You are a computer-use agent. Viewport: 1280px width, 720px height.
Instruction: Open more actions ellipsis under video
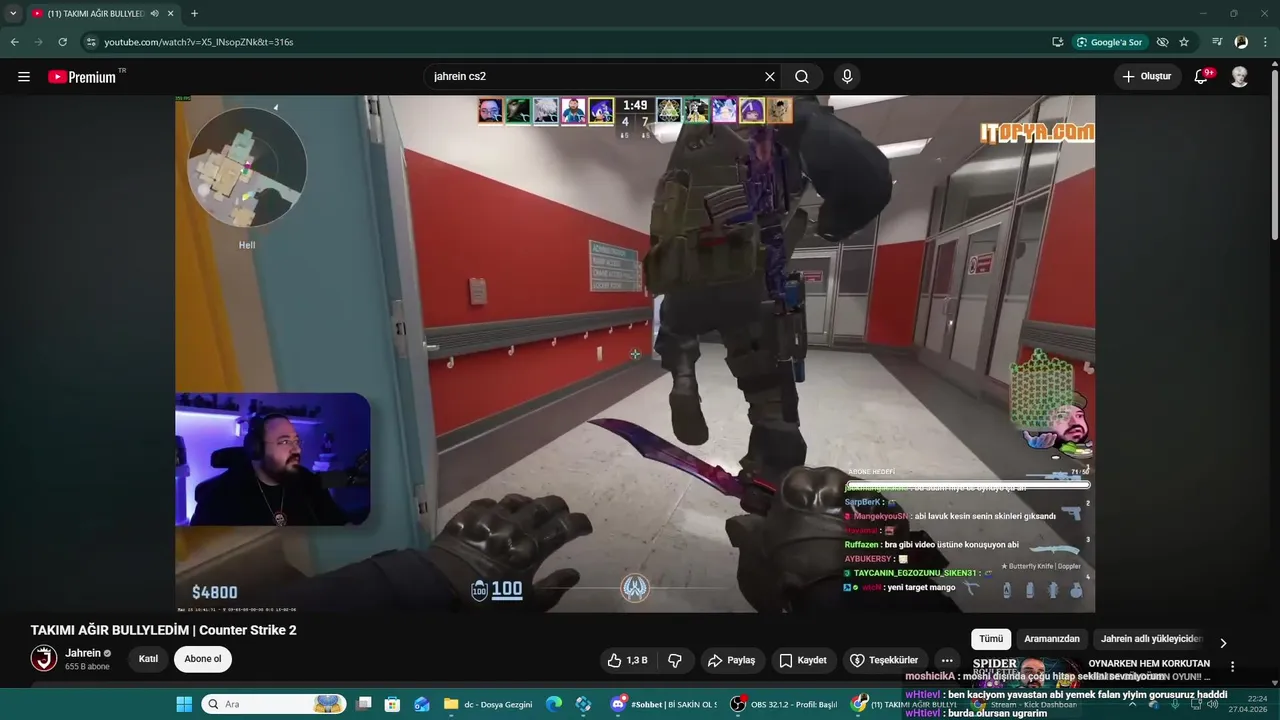pos(947,660)
